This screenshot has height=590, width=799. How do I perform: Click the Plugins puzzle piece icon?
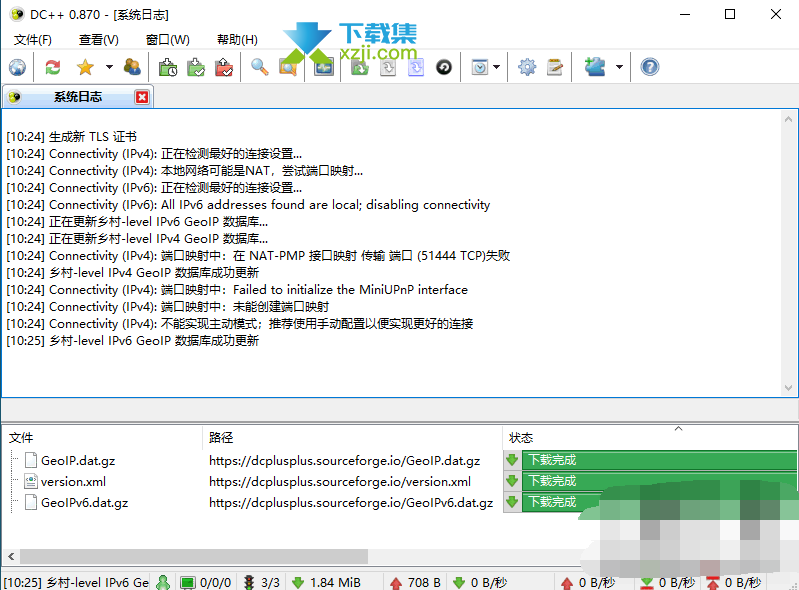595,67
